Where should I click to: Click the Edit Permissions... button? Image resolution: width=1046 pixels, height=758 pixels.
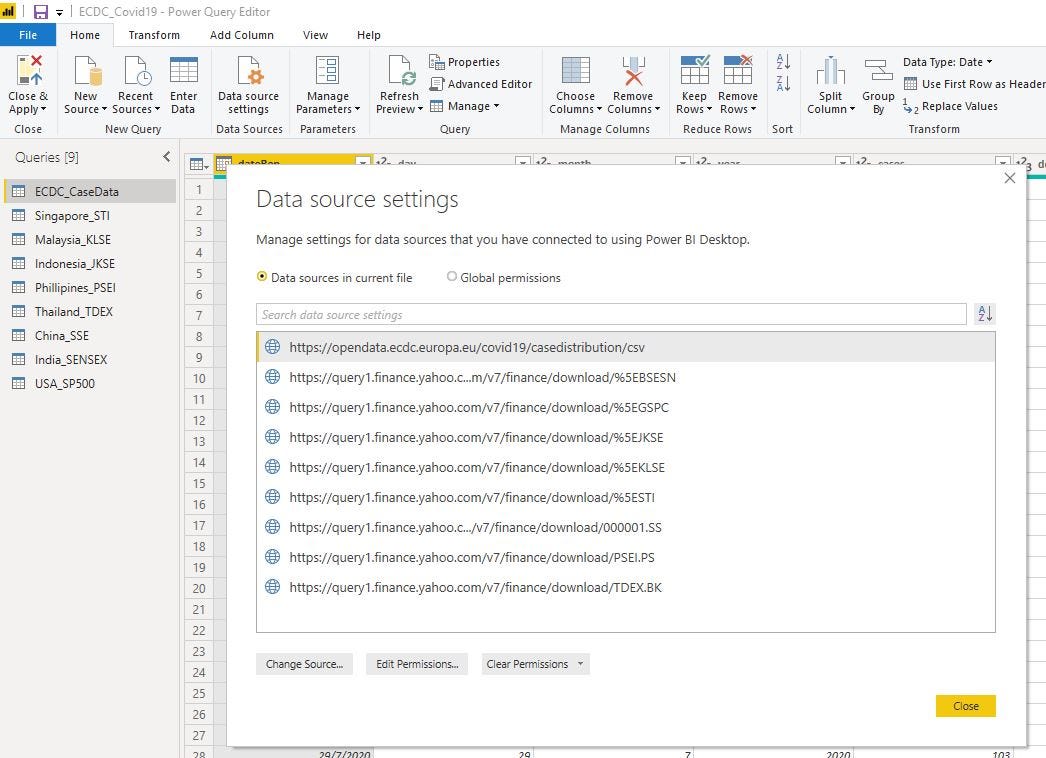(x=417, y=664)
